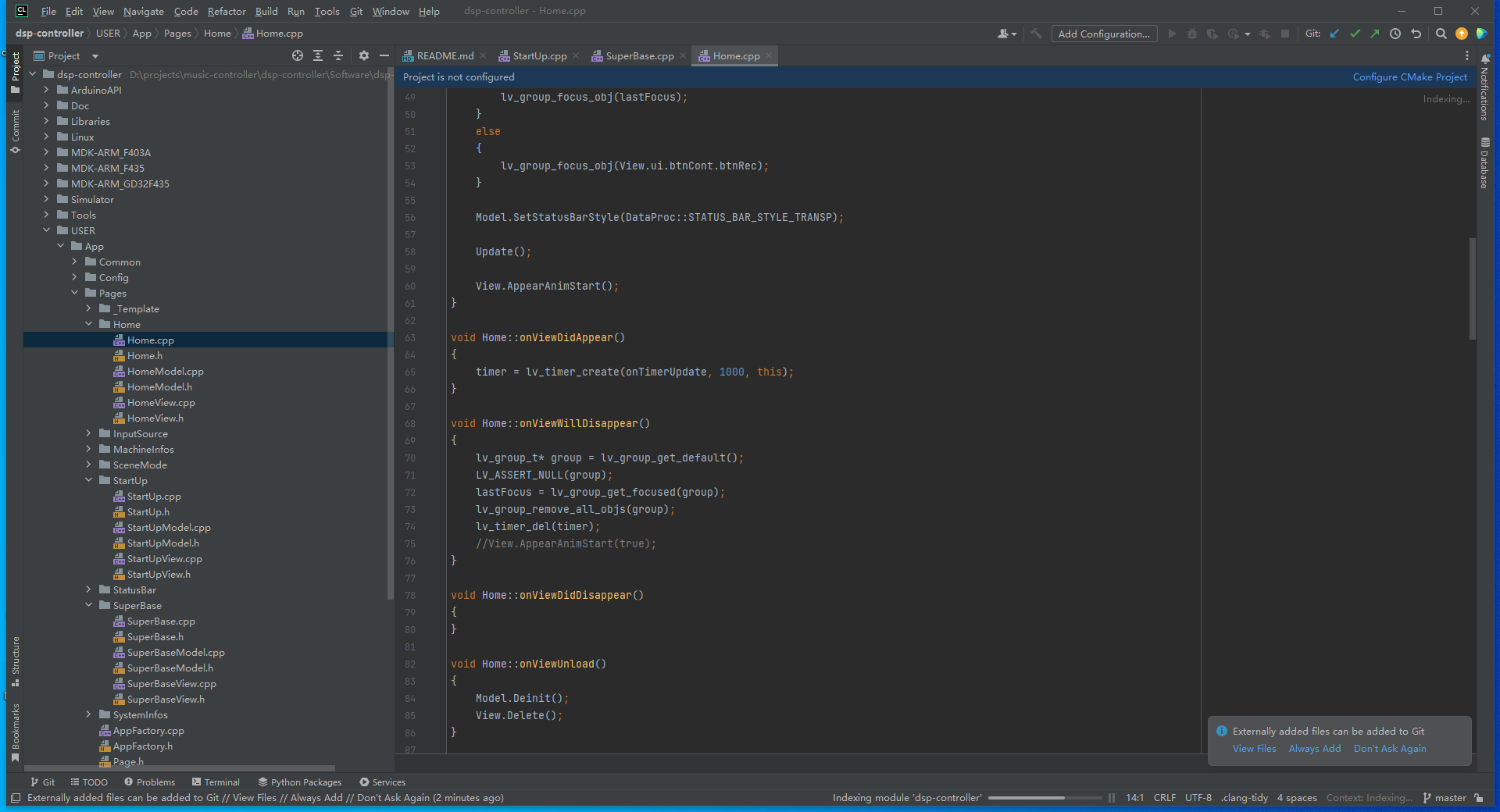
Task: Click the Git Commit checkmark icon
Action: (x=1355, y=34)
